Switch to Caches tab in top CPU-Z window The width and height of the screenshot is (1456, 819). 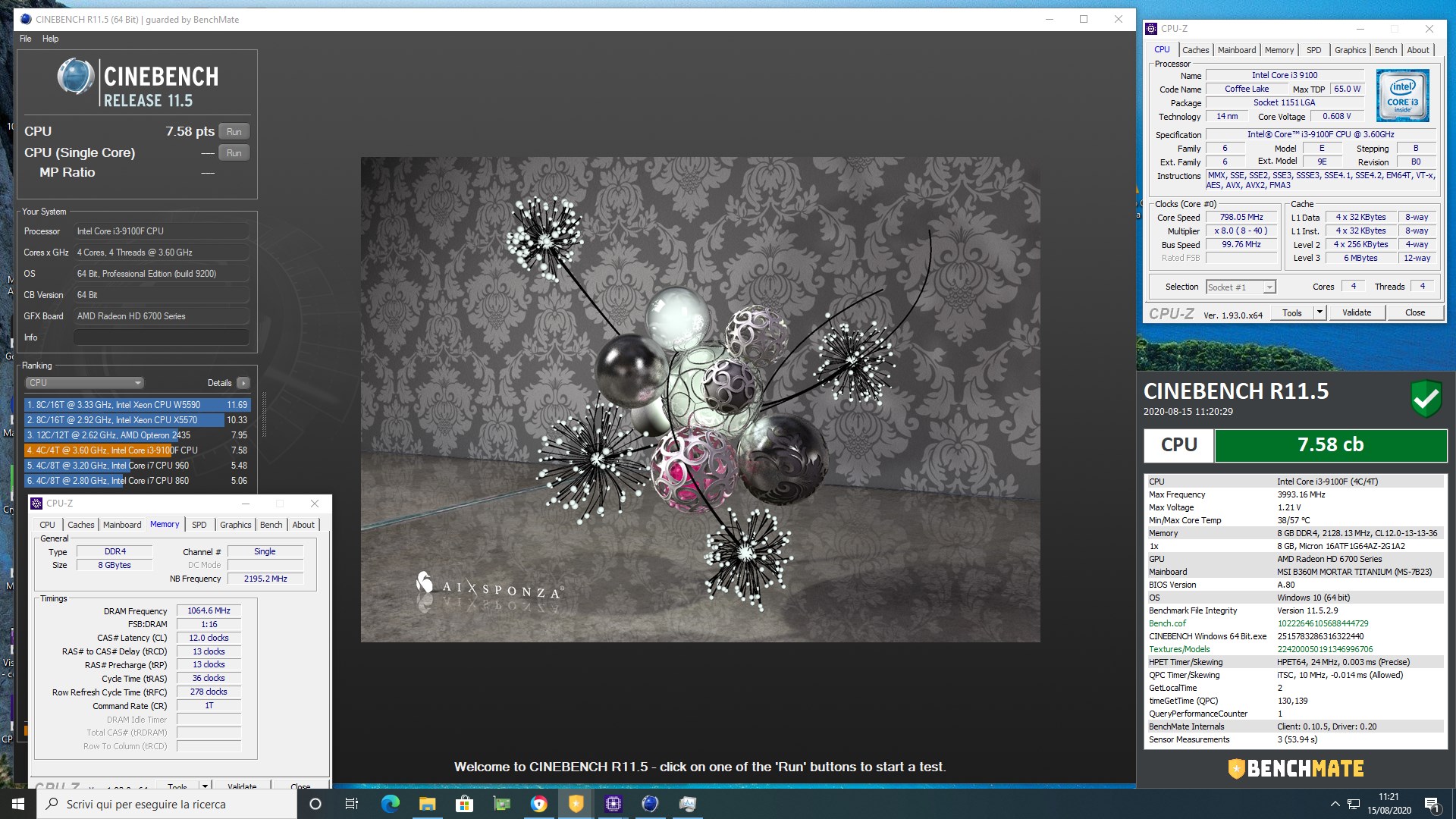pyautogui.click(x=1195, y=50)
